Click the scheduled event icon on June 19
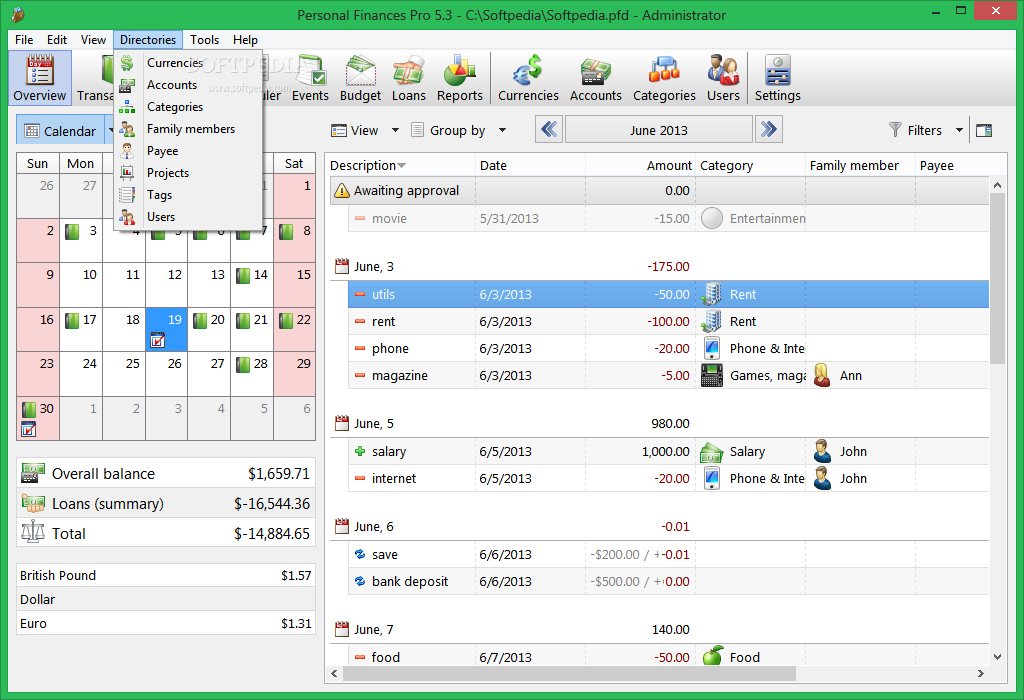The image size is (1024, 700). (x=157, y=340)
